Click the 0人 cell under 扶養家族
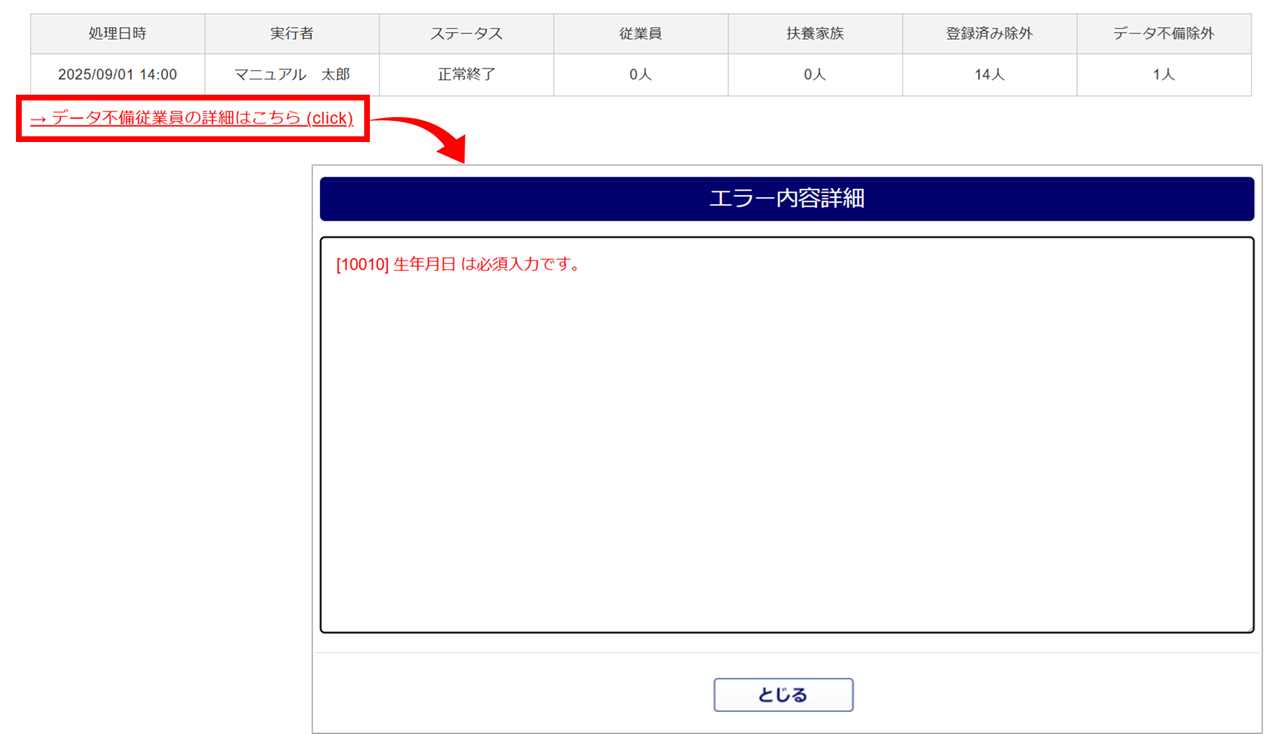This screenshot has height=734, width=1280. tap(815, 75)
